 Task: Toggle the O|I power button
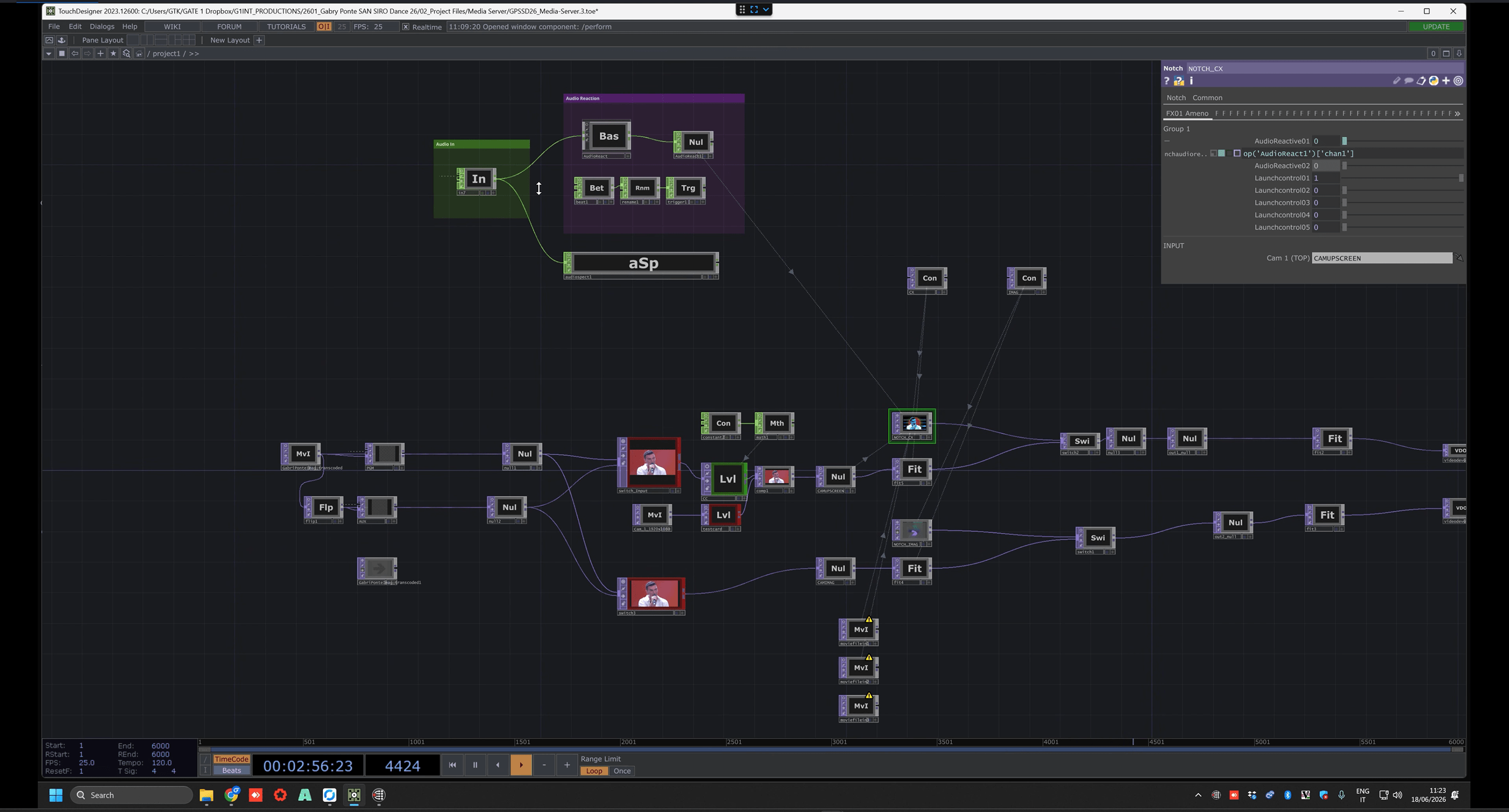(323, 27)
